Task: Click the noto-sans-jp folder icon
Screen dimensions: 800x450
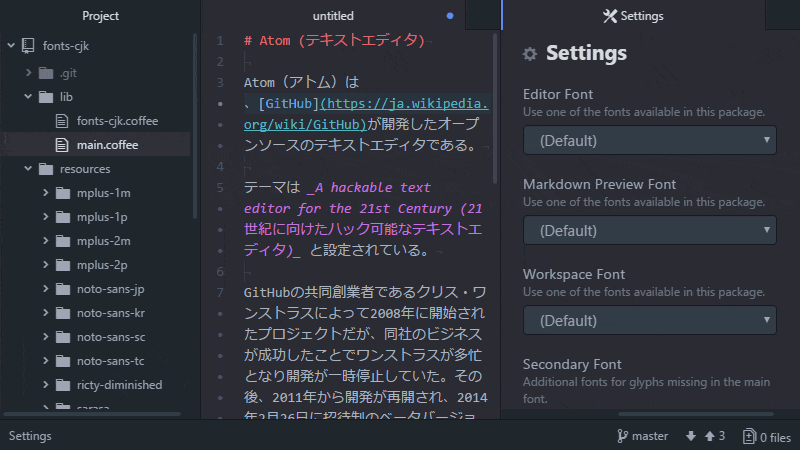Action: 63,289
